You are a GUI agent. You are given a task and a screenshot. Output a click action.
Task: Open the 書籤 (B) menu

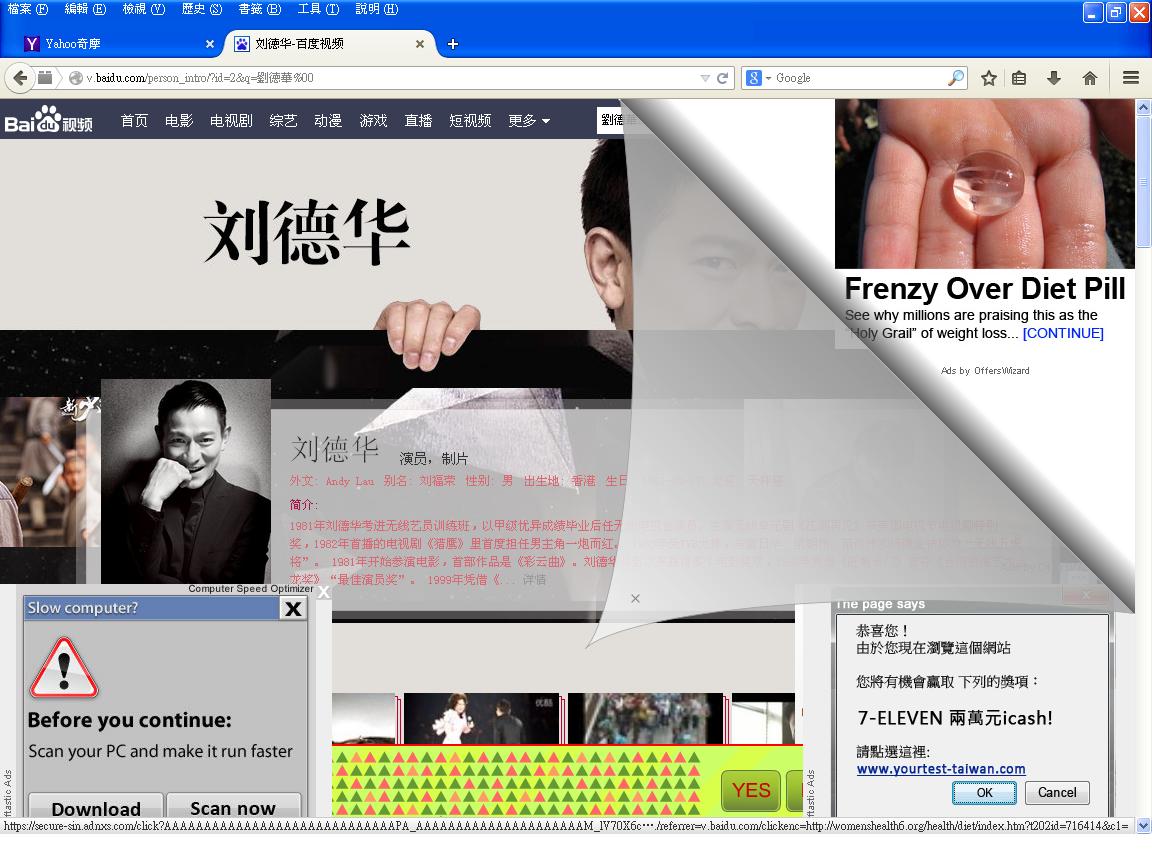(259, 9)
